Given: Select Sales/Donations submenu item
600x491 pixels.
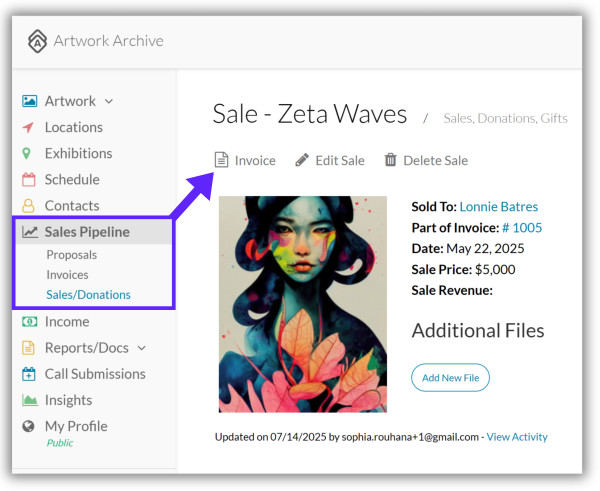Looking at the screenshot, I should coord(88,294).
